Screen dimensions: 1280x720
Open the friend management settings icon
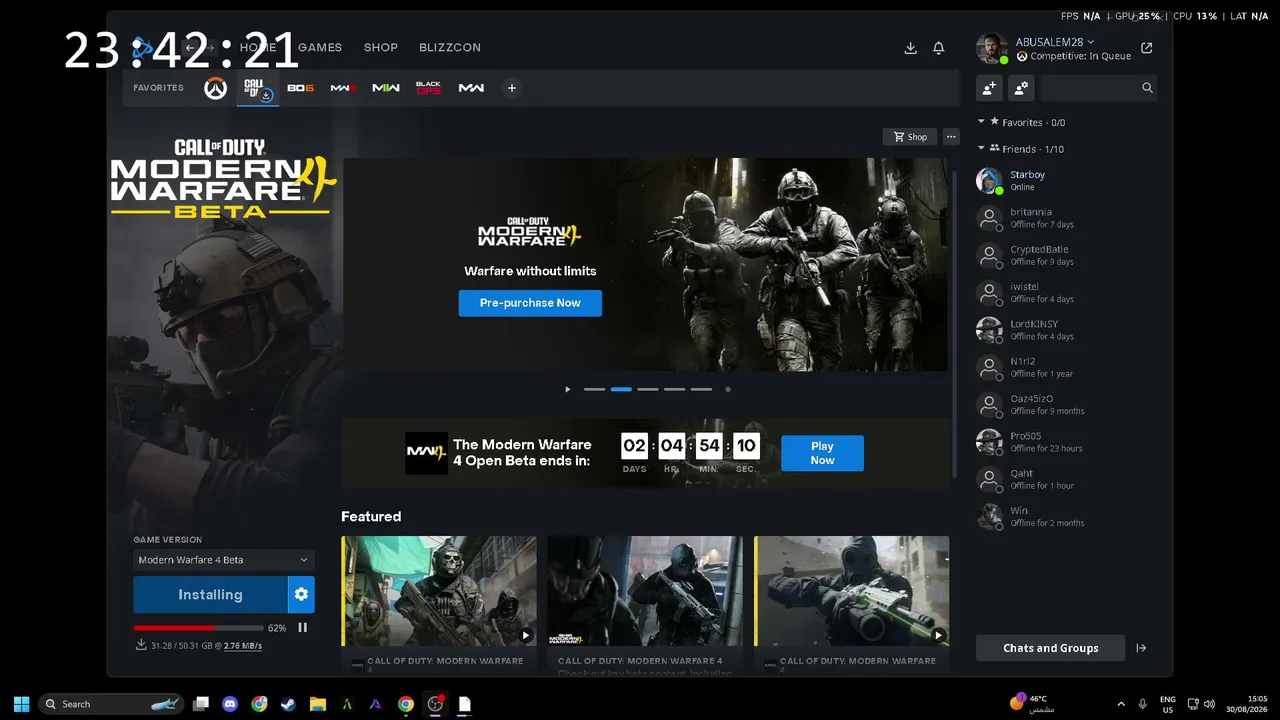1021,88
